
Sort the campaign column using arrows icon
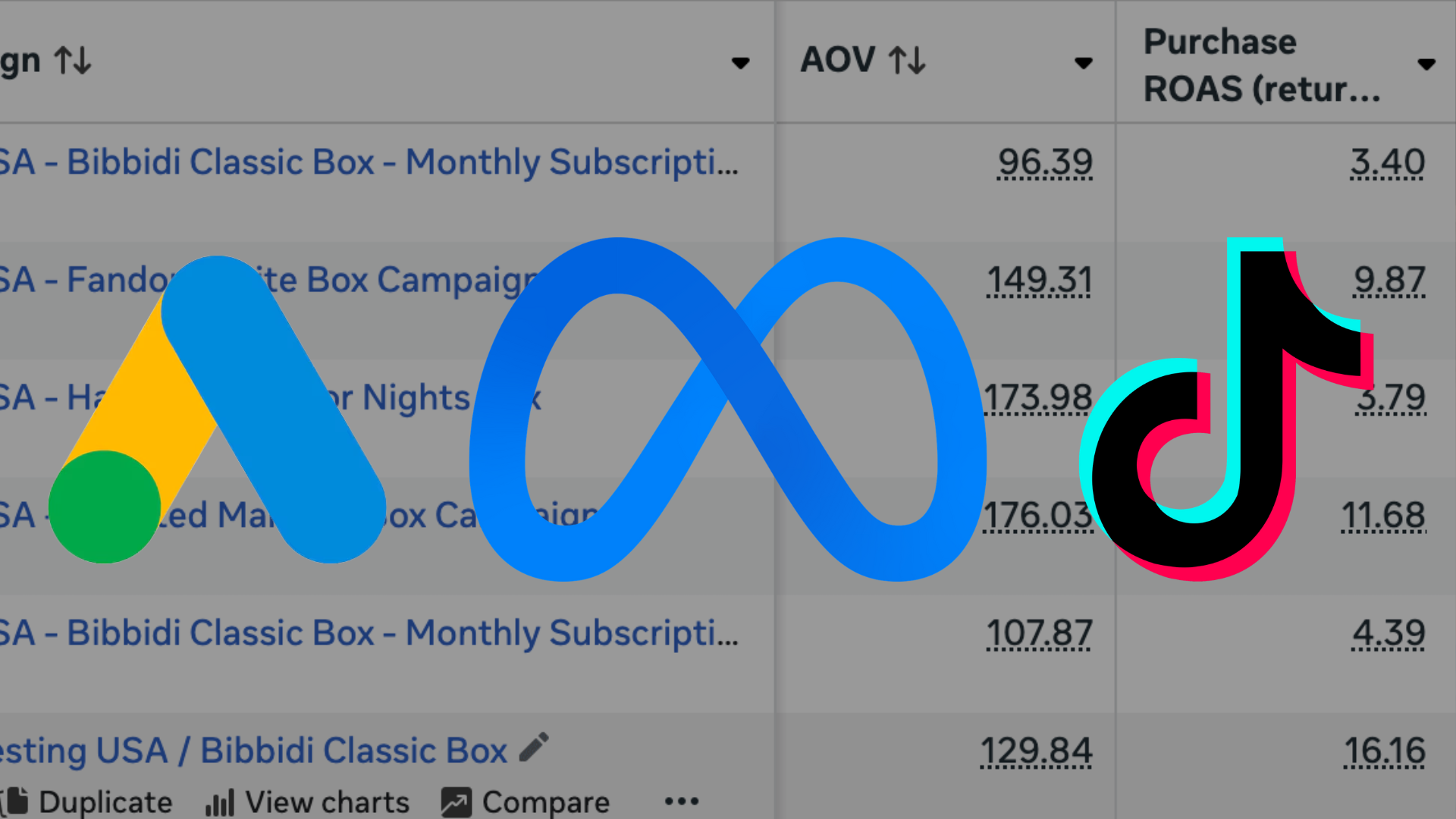point(73,60)
